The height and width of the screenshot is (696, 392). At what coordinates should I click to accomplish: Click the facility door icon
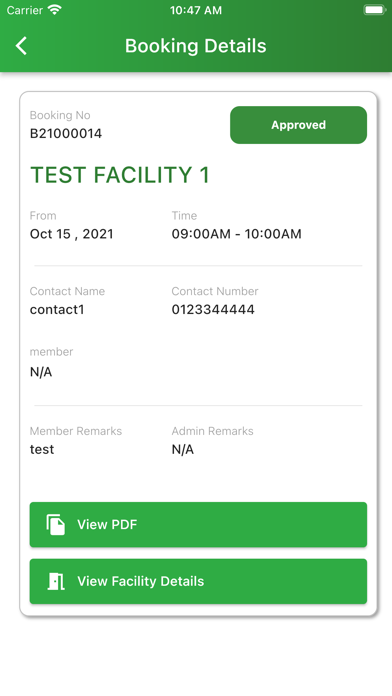click(56, 581)
